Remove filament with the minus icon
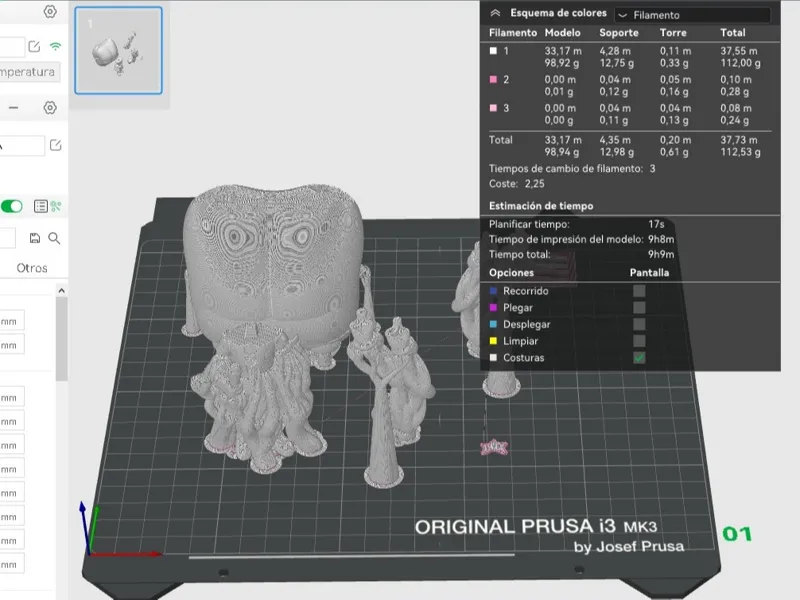 click(14, 108)
